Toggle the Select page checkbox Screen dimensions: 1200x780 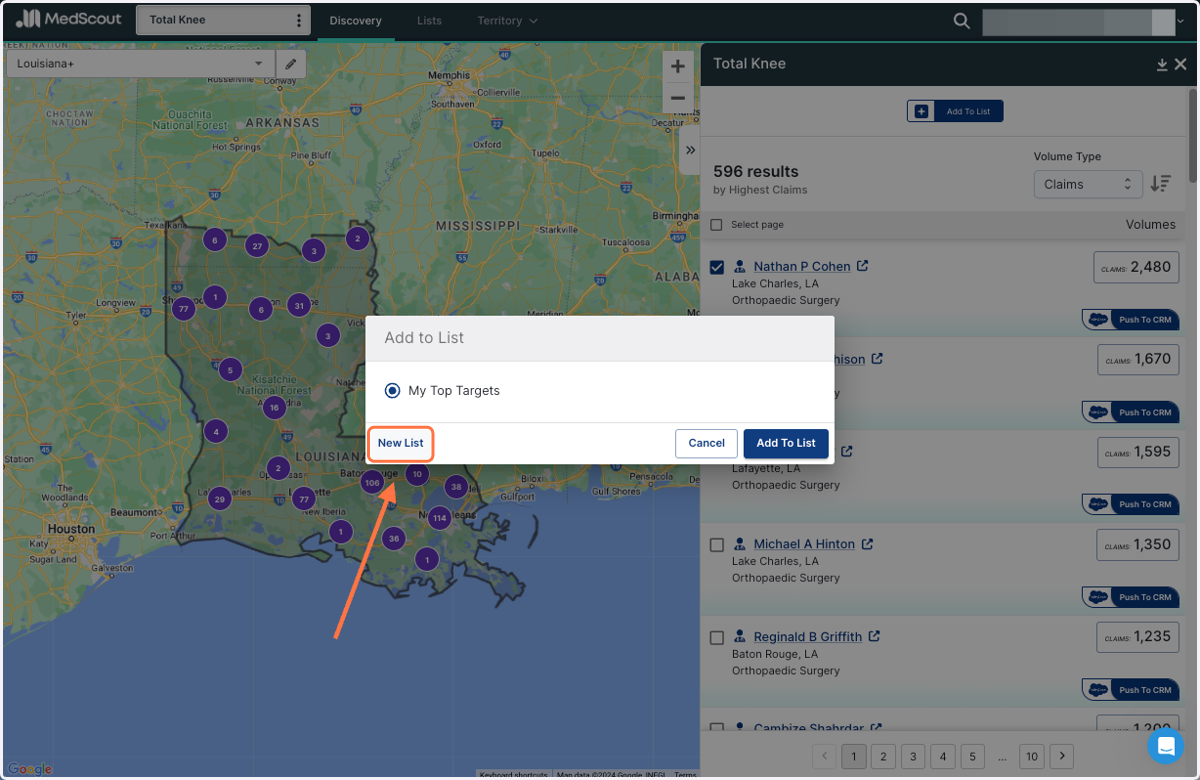716,225
